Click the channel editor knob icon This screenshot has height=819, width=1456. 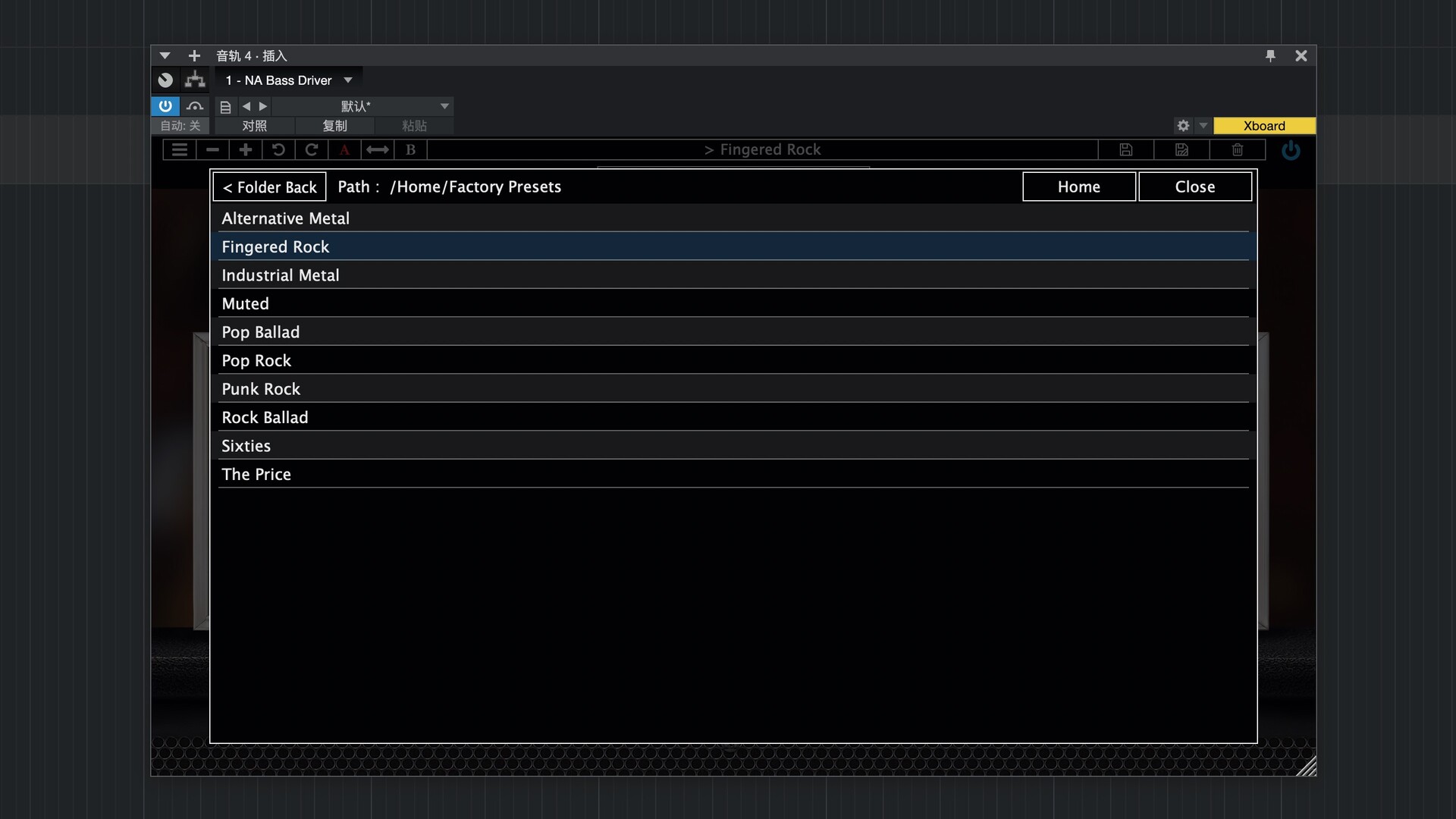[x=165, y=80]
